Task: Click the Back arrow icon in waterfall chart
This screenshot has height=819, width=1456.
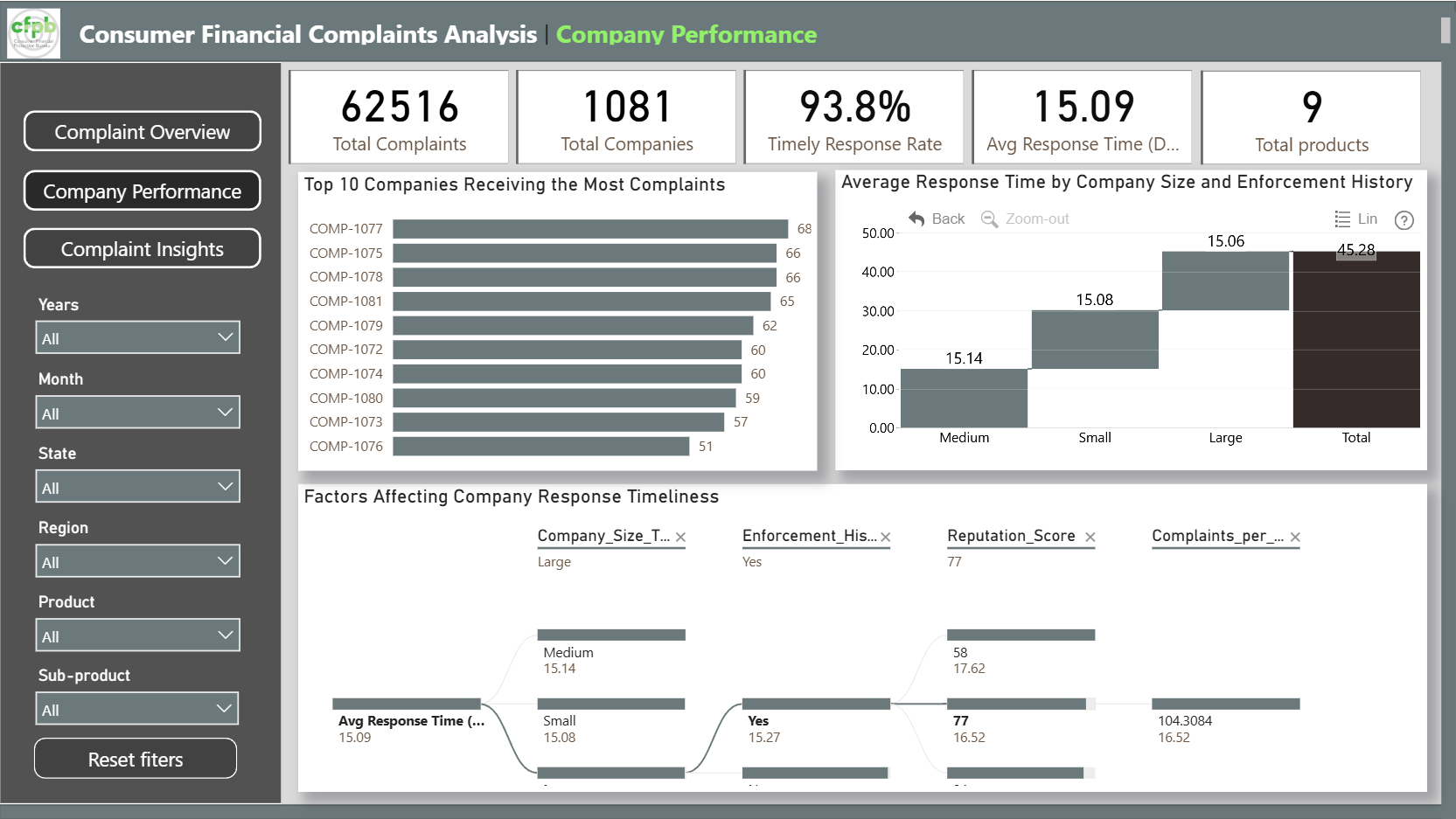Action: pyautogui.click(x=916, y=219)
